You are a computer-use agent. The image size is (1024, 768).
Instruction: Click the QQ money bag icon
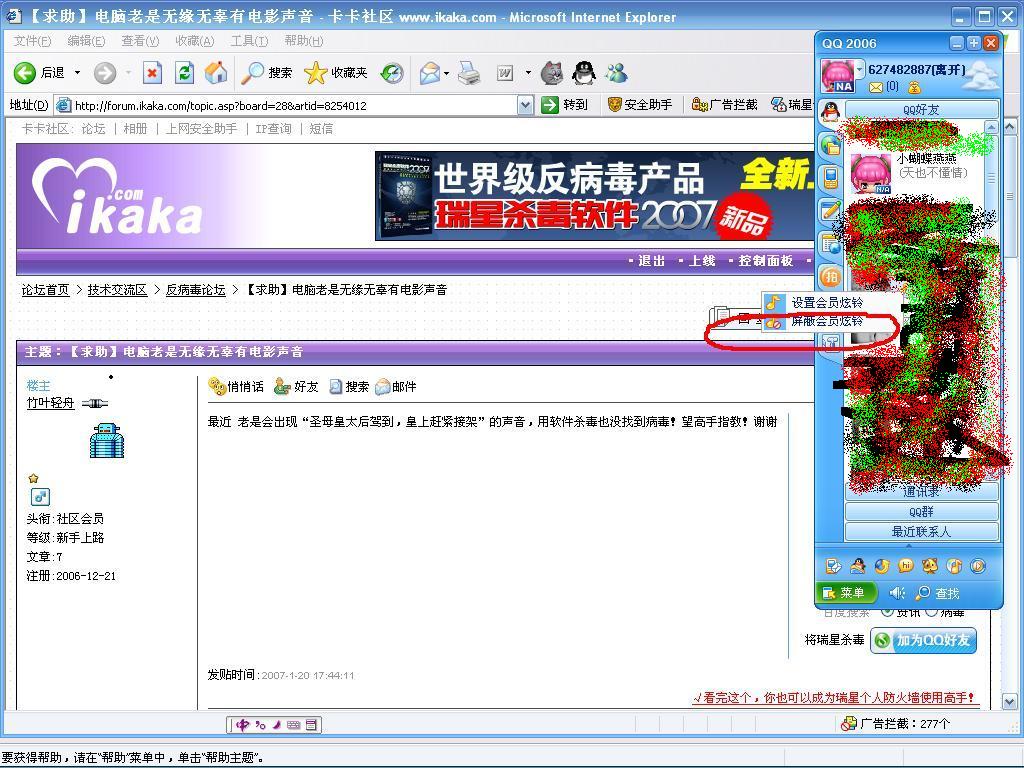click(x=914, y=87)
